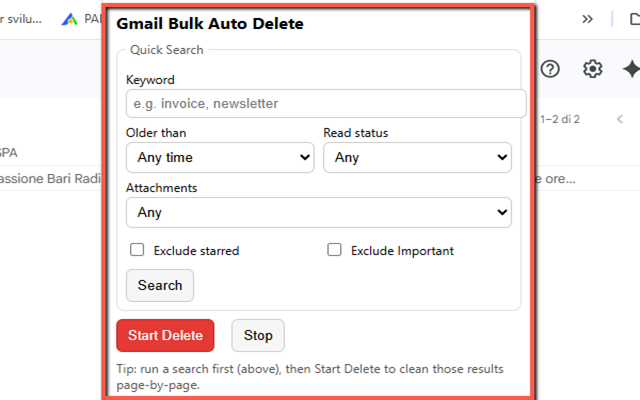640x400 pixels.
Task: Click the Google Ads bookmark icon
Action: tap(68, 18)
